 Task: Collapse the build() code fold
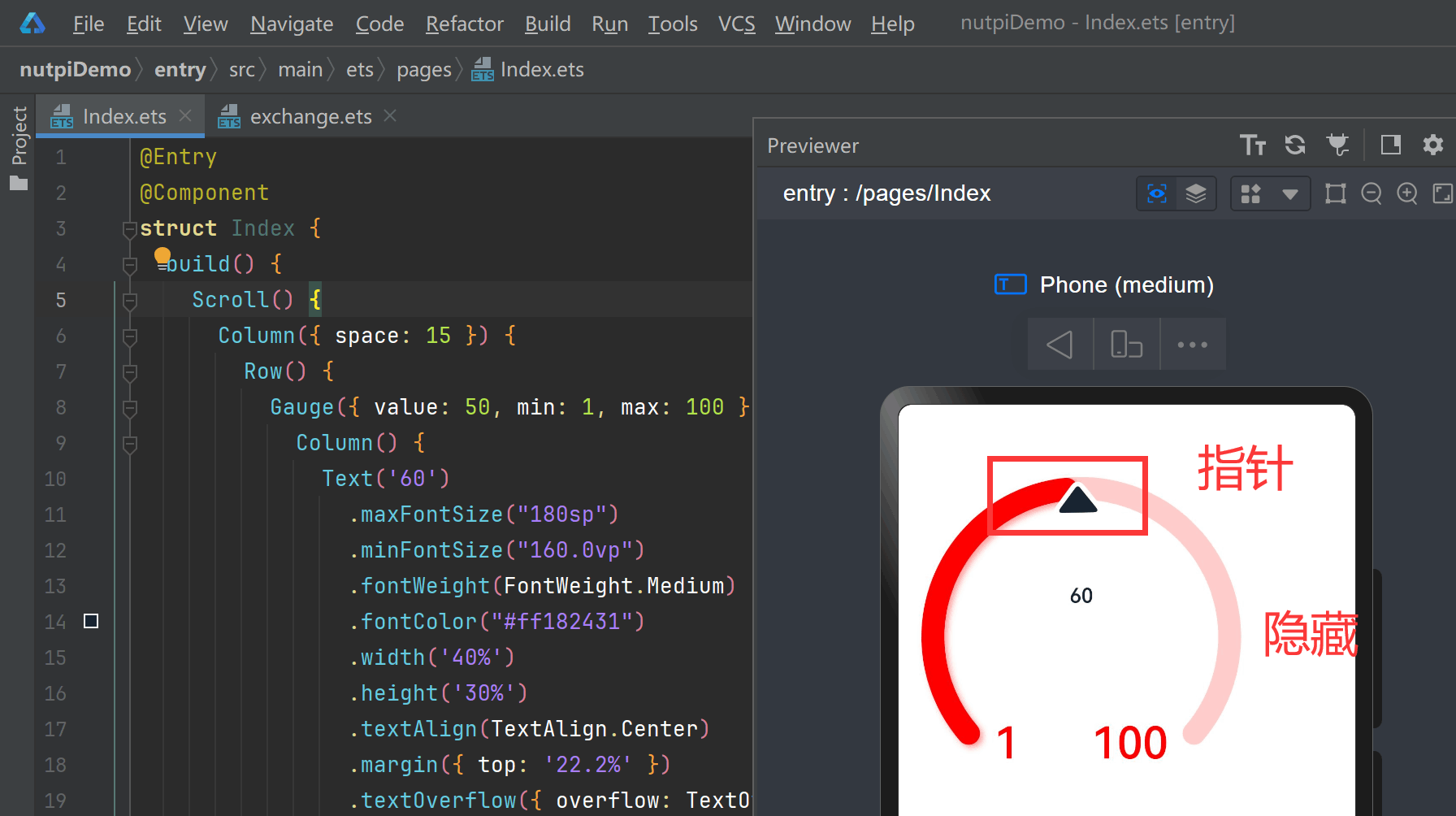129,265
